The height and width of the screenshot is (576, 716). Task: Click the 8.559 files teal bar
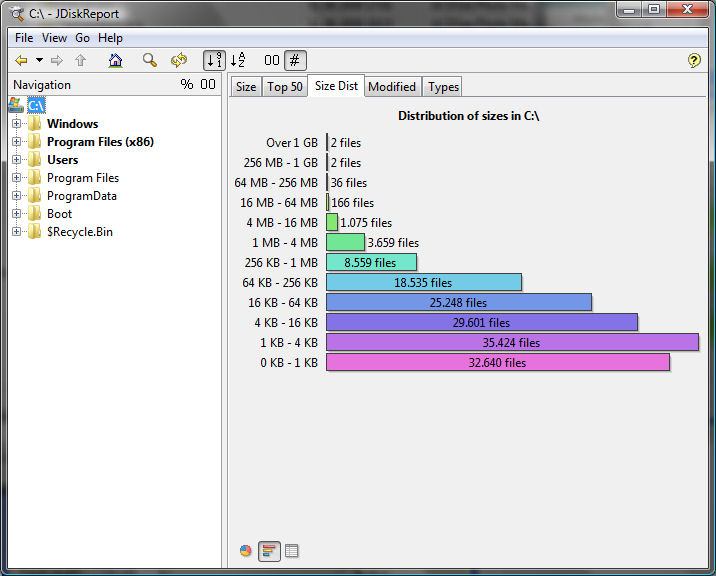click(371, 263)
